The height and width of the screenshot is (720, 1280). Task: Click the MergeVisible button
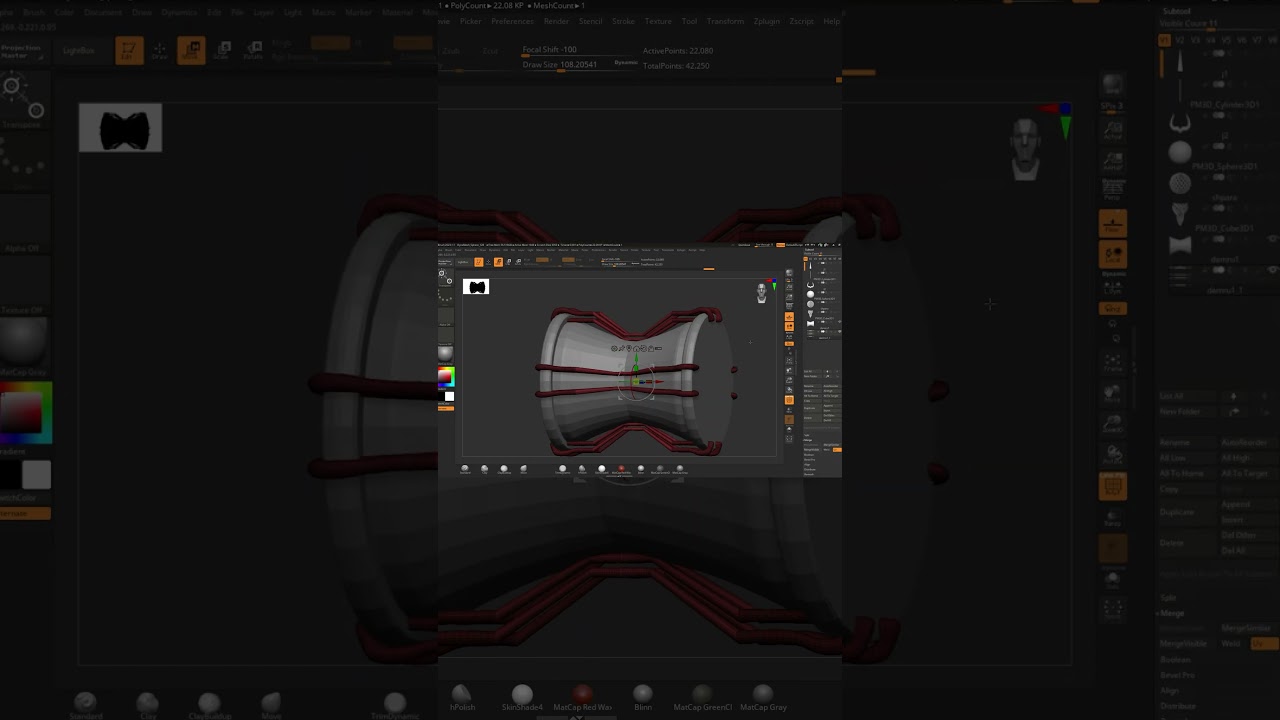[x=1183, y=643]
